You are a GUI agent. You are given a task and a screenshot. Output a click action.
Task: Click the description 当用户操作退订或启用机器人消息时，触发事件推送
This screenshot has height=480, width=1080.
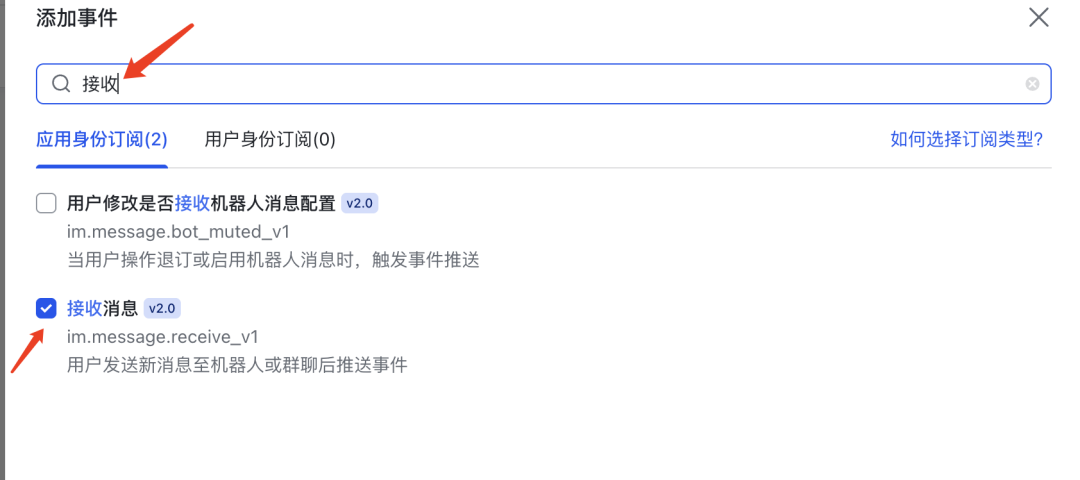273,260
